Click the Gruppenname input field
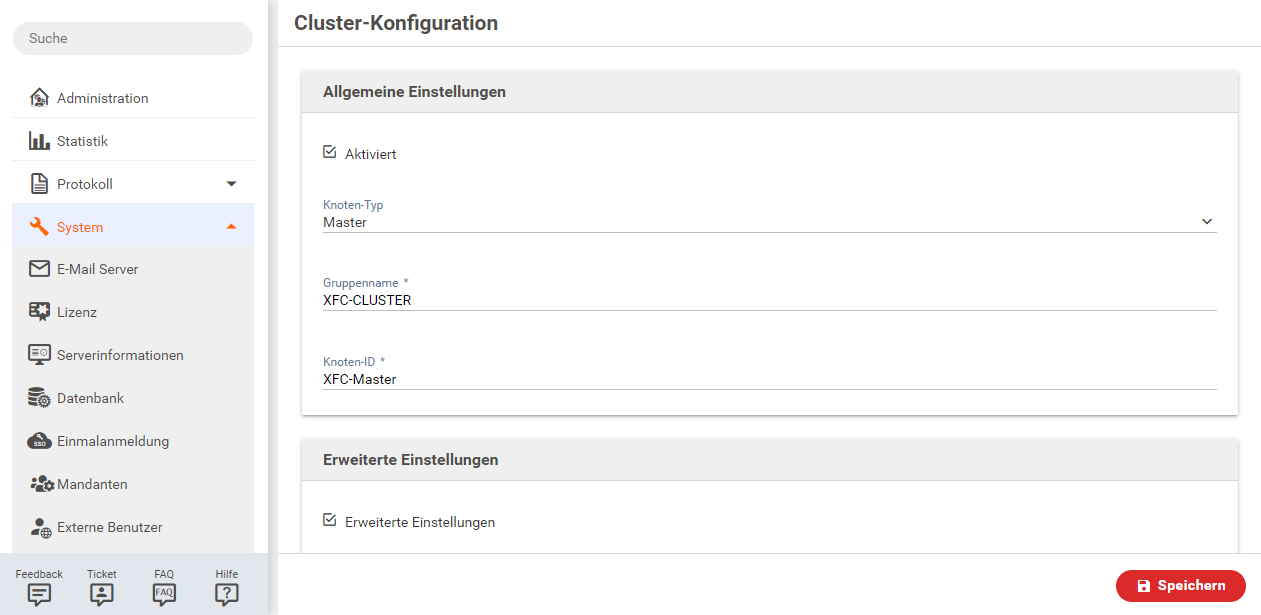 click(x=769, y=300)
